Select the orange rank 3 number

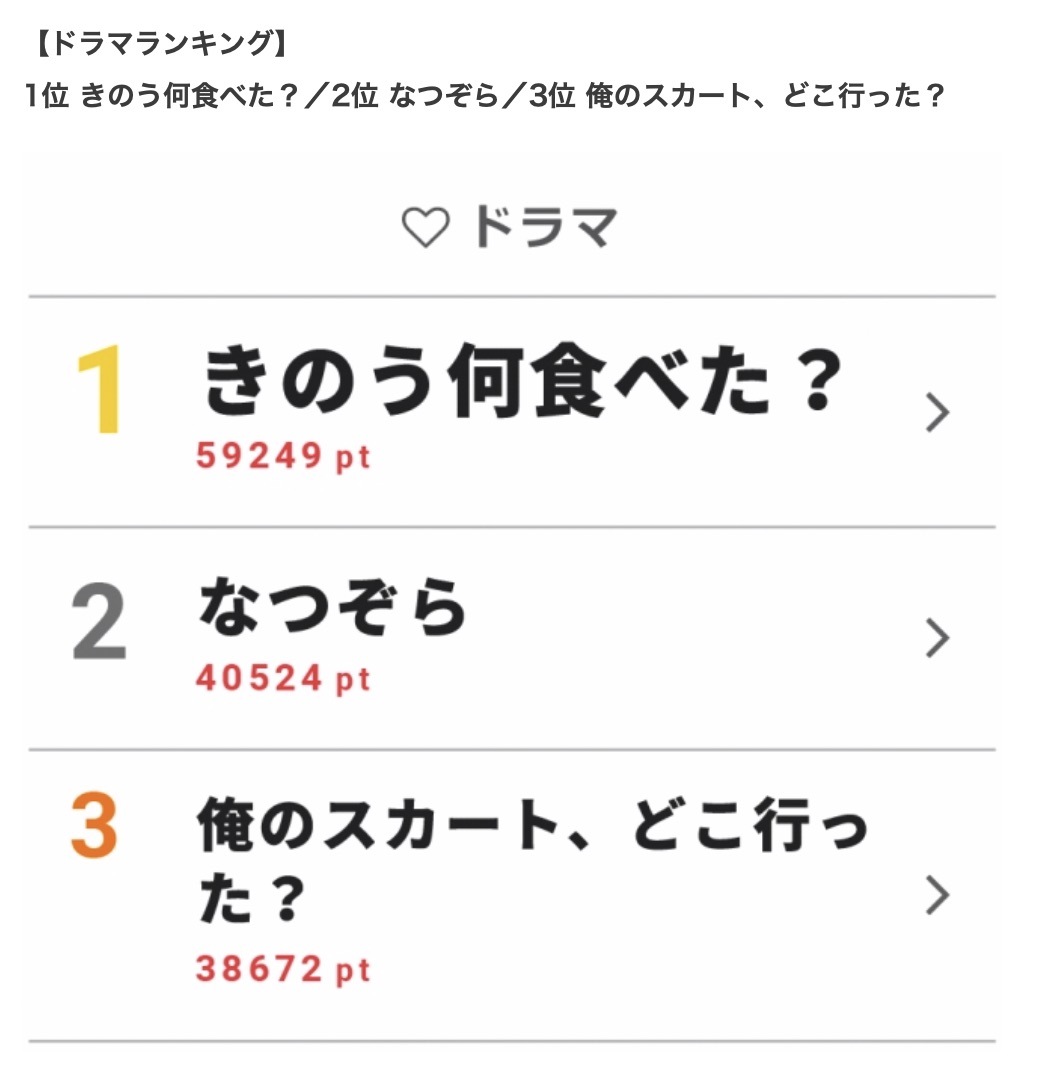(94, 825)
